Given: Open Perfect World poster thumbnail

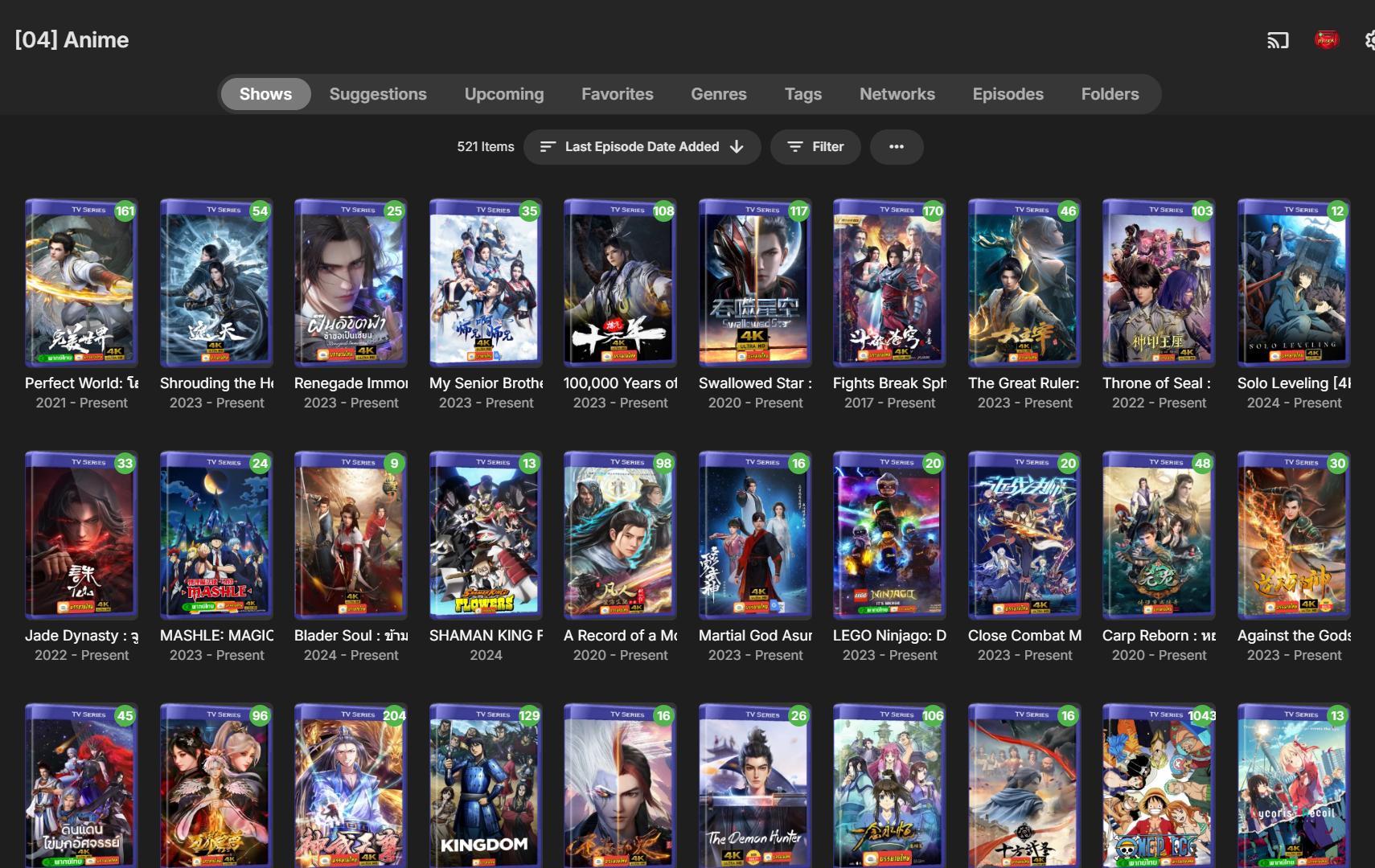Looking at the screenshot, I should point(81,283).
